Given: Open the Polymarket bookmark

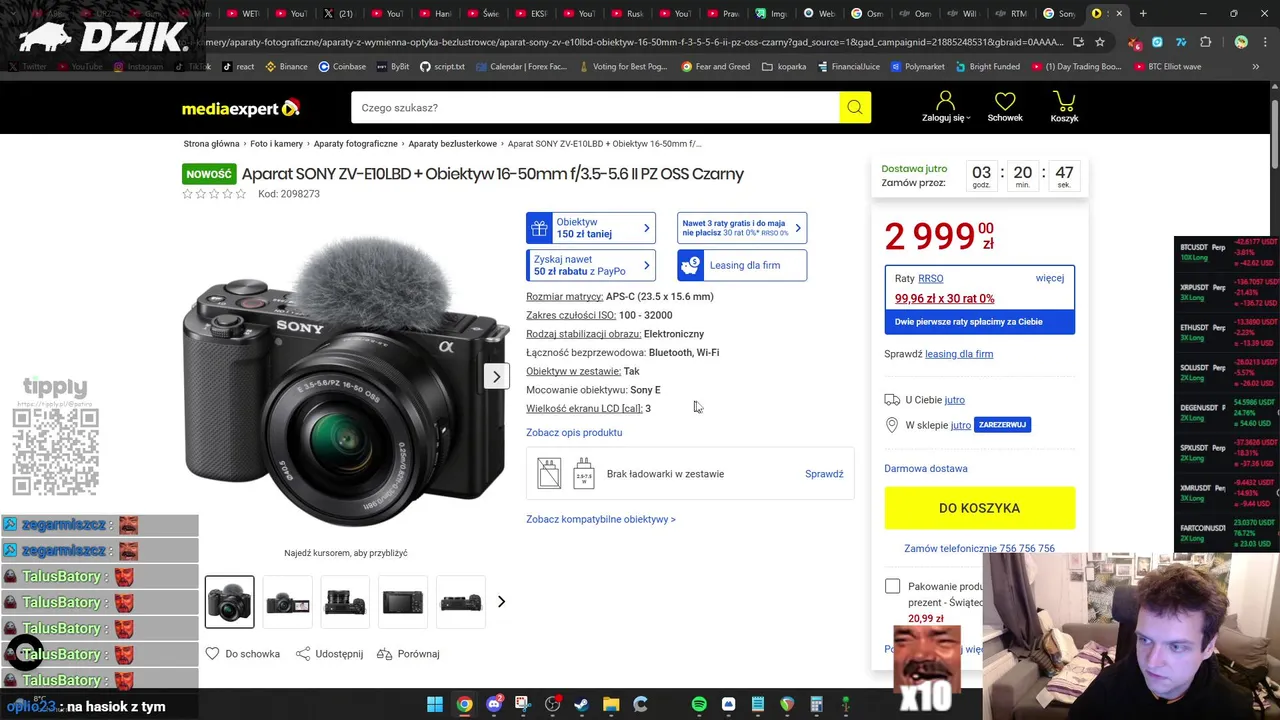Looking at the screenshot, I should click(918, 66).
